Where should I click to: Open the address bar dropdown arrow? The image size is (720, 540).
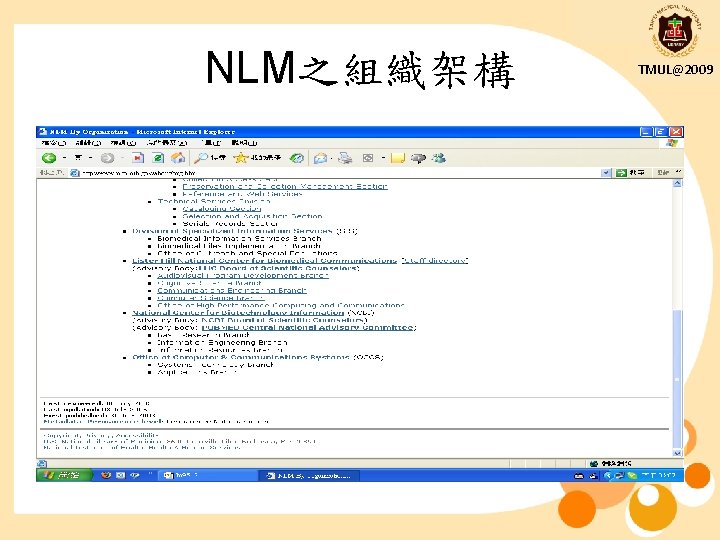(606, 173)
